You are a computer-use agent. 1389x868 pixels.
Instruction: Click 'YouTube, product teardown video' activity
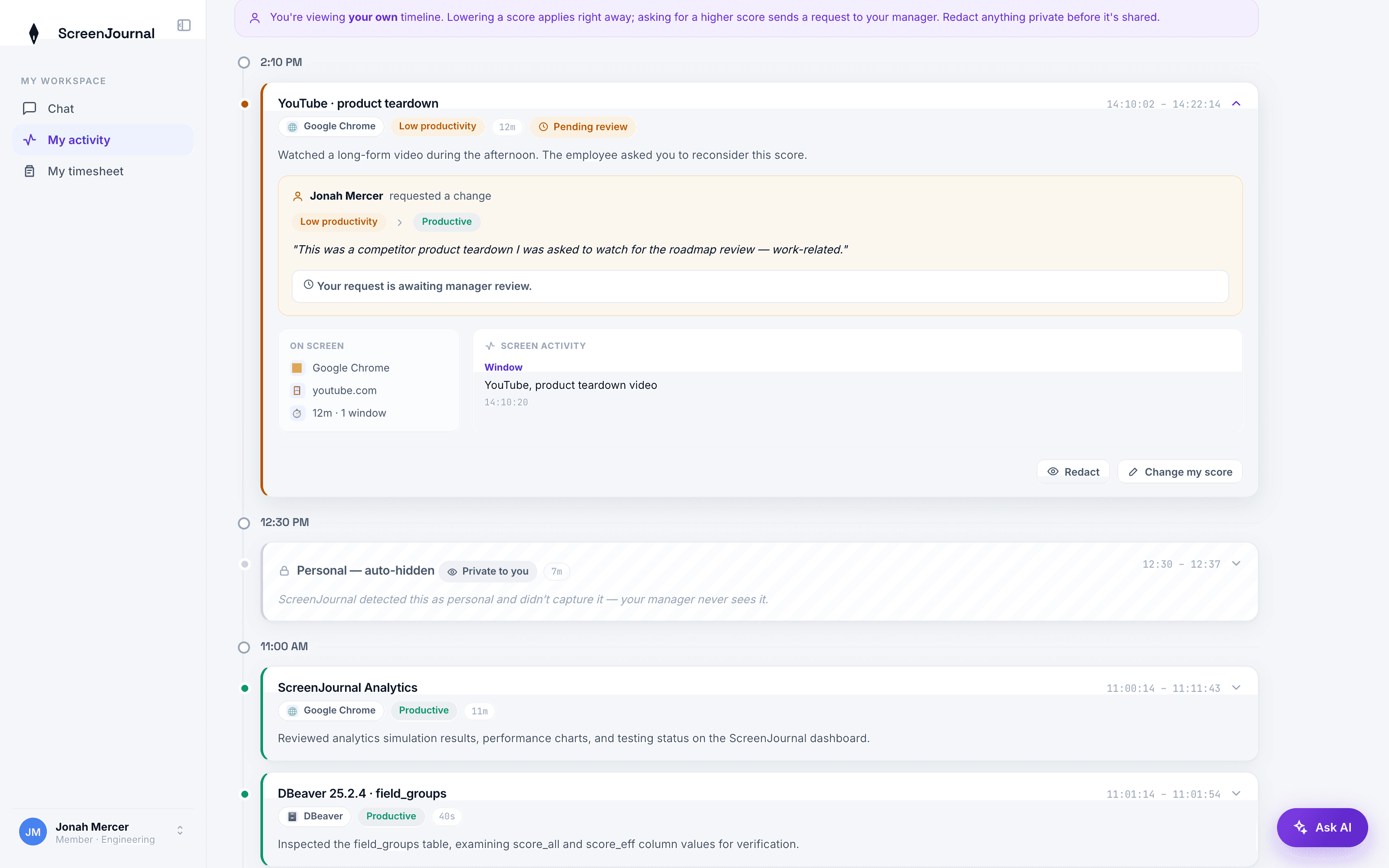[x=570, y=385]
